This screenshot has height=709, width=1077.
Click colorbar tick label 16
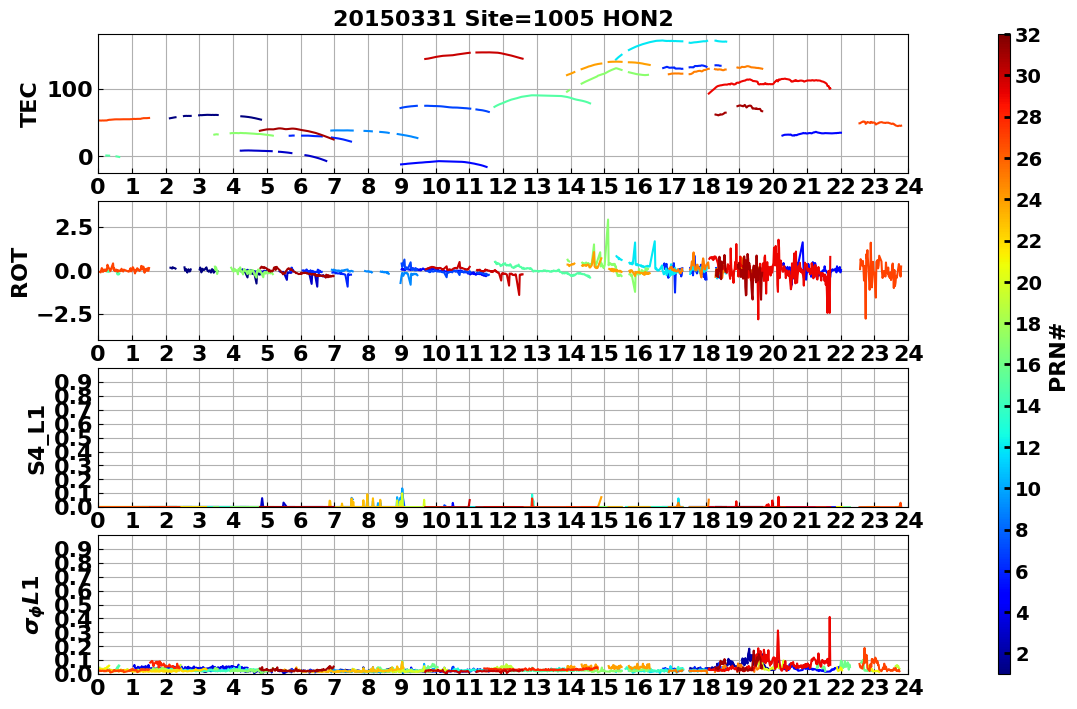pos(1028,365)
